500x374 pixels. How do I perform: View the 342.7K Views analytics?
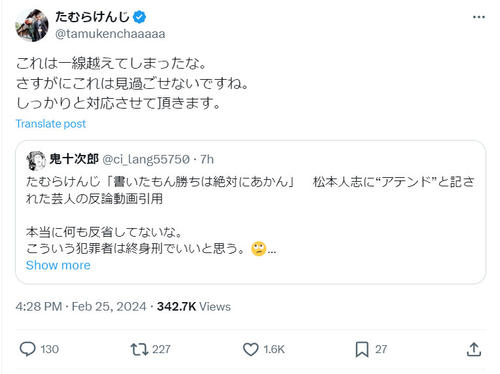tap(194, 306)
